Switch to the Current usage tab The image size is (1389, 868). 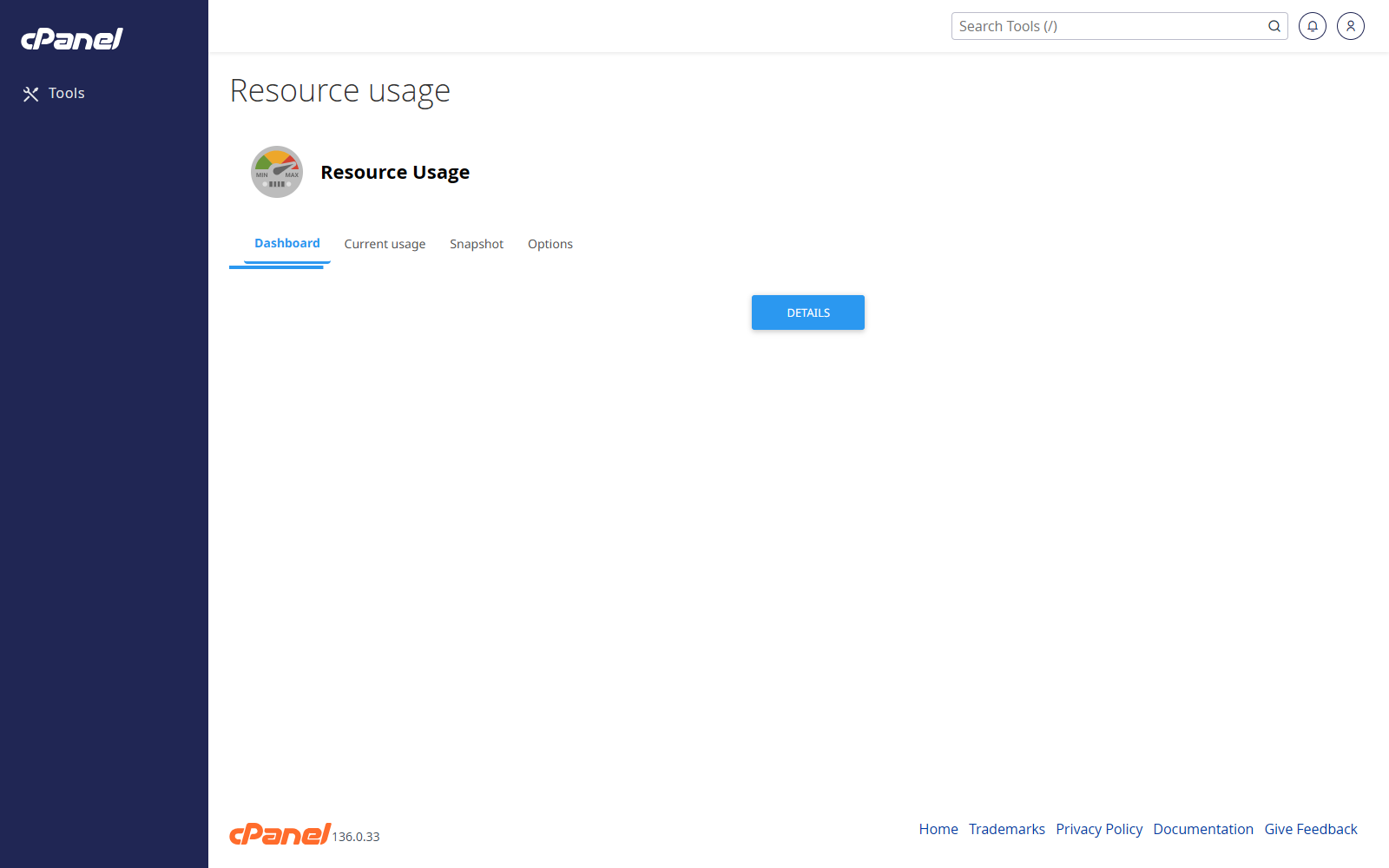coord(385,244)
